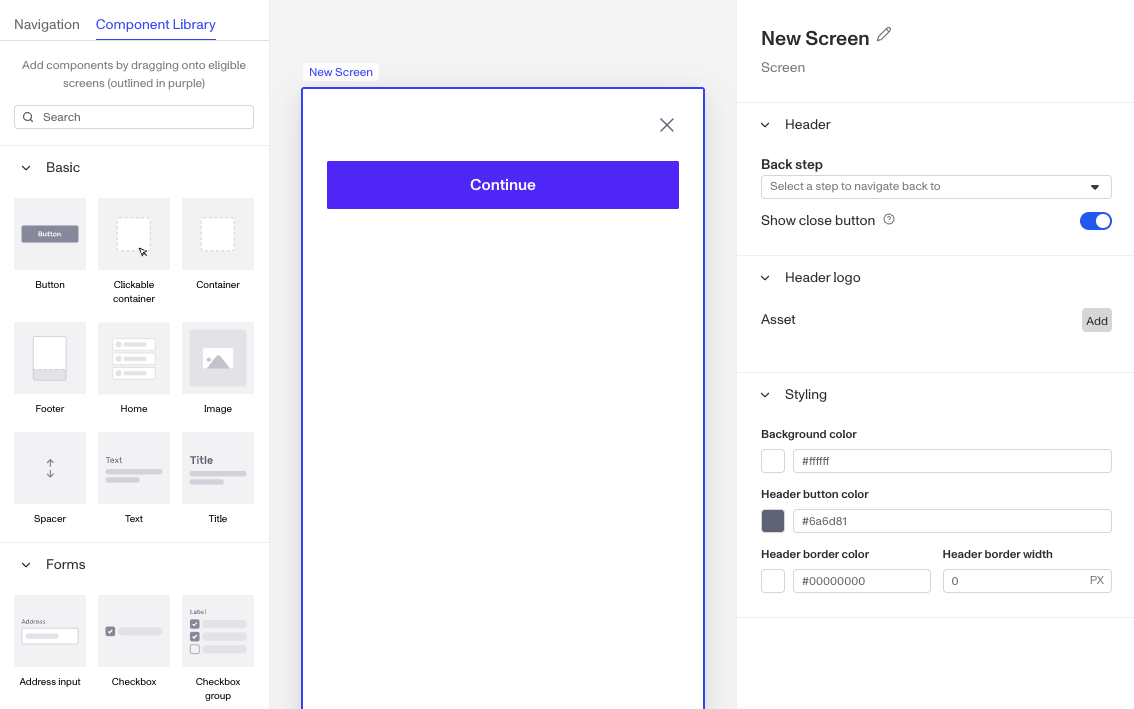Select the Text component thumbnail
The image size is (1134, 709).
pos(134,468)
